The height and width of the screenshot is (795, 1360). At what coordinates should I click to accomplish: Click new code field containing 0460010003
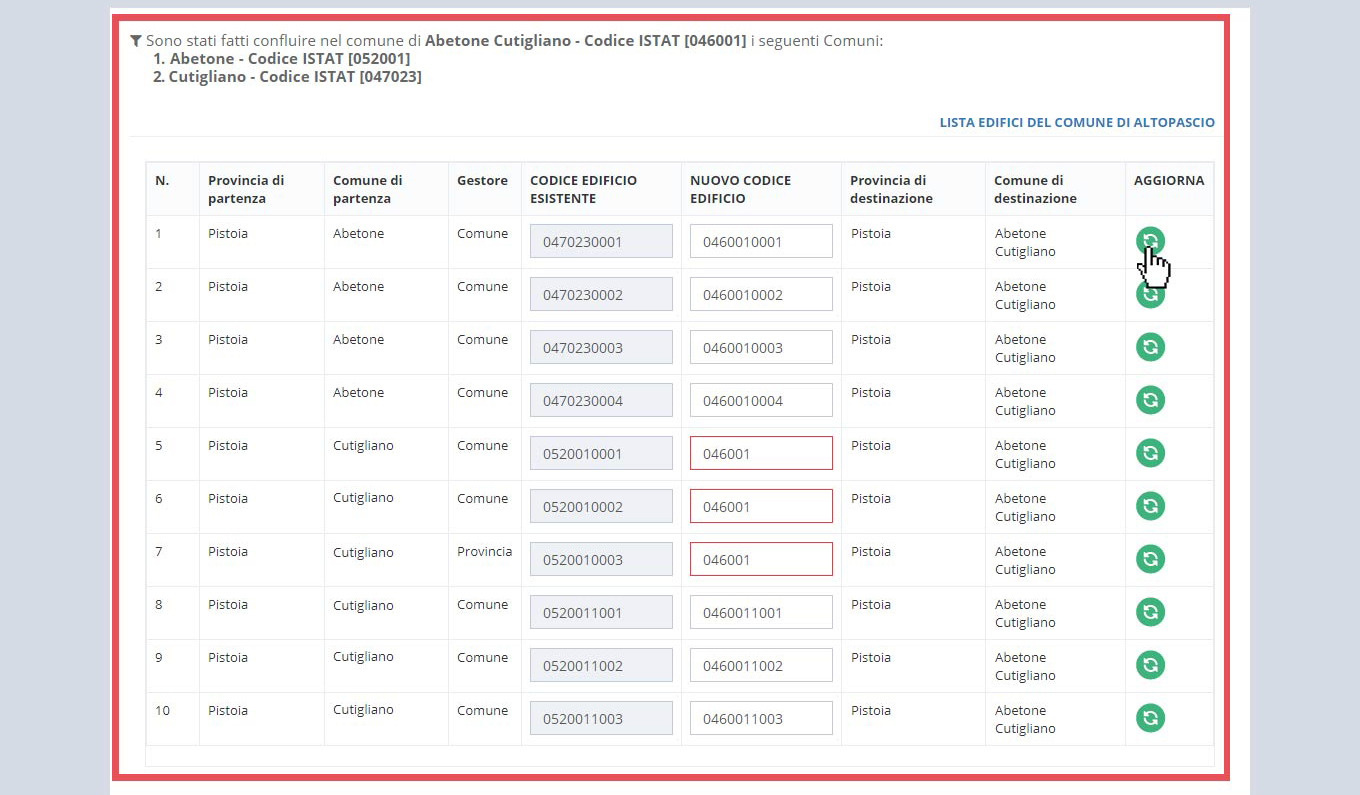(x=761, y=347)
